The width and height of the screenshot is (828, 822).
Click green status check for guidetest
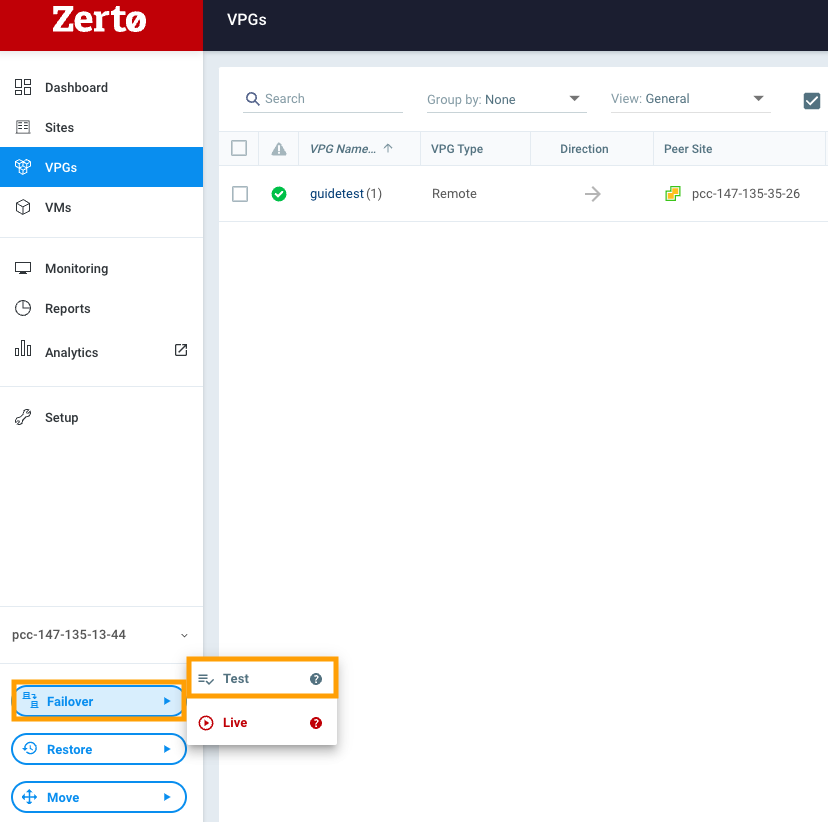point(279,194)
